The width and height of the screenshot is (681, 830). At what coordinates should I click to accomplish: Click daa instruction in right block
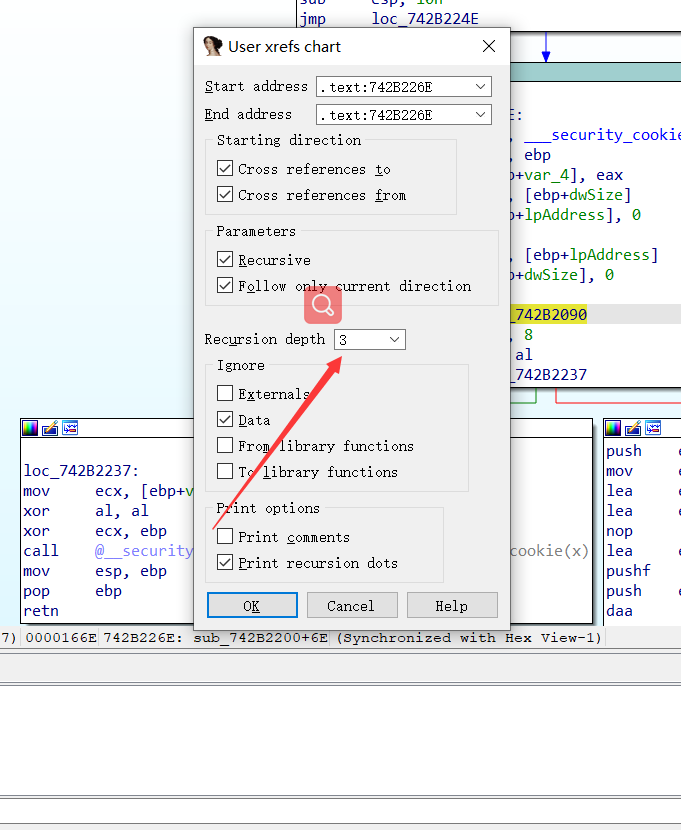pos(619,611)
